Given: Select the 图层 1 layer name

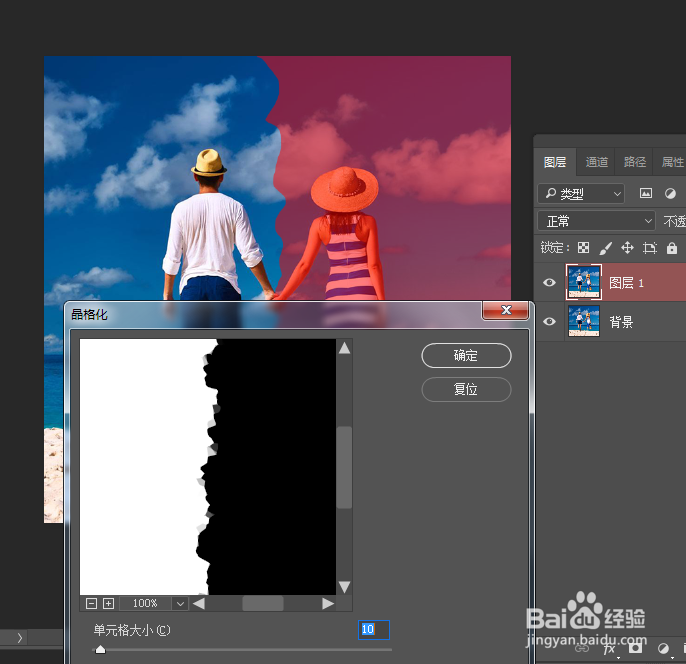Looking at the screenshot, I should [626, 283].
